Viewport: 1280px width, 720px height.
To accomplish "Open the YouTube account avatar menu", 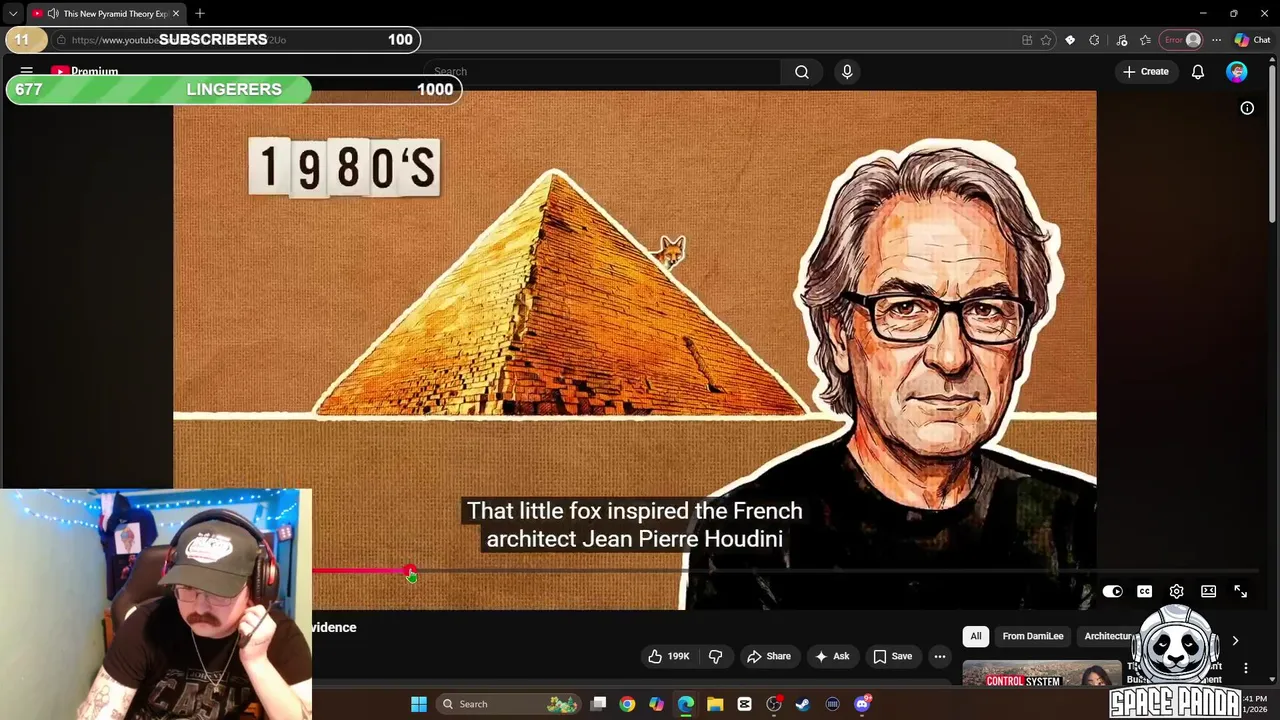I will pyautogui.click(x=1237, y=72).
